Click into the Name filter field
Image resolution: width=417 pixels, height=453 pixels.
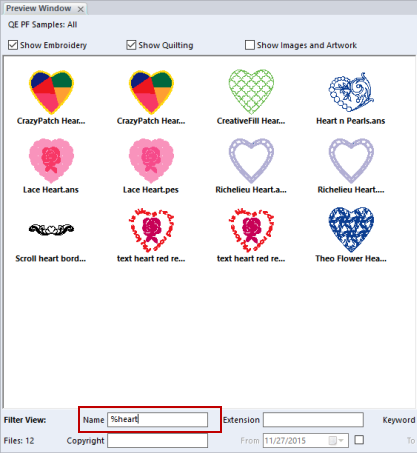coord(157,419)
